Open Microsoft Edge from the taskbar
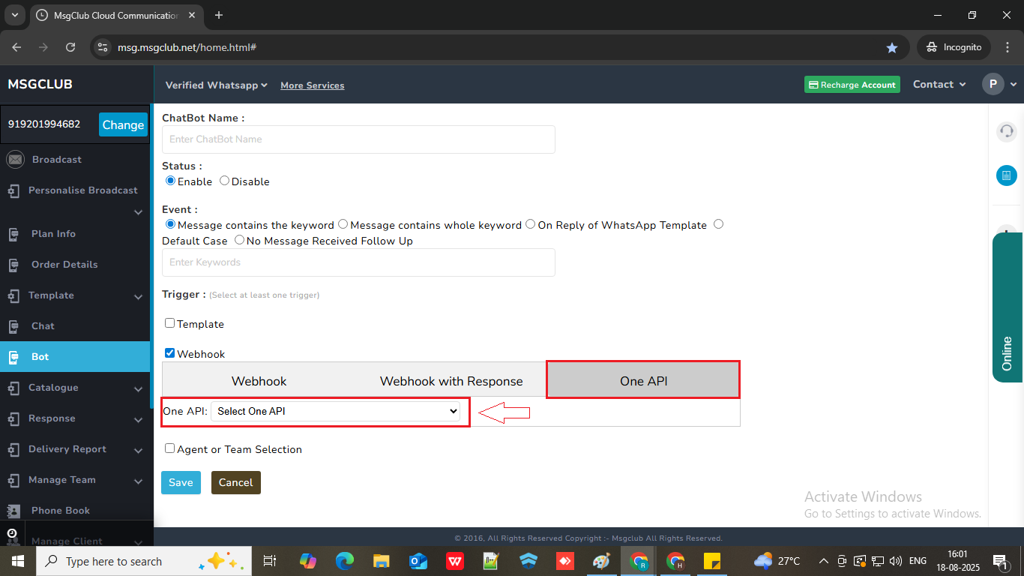1024x576 pixels. 344,561
